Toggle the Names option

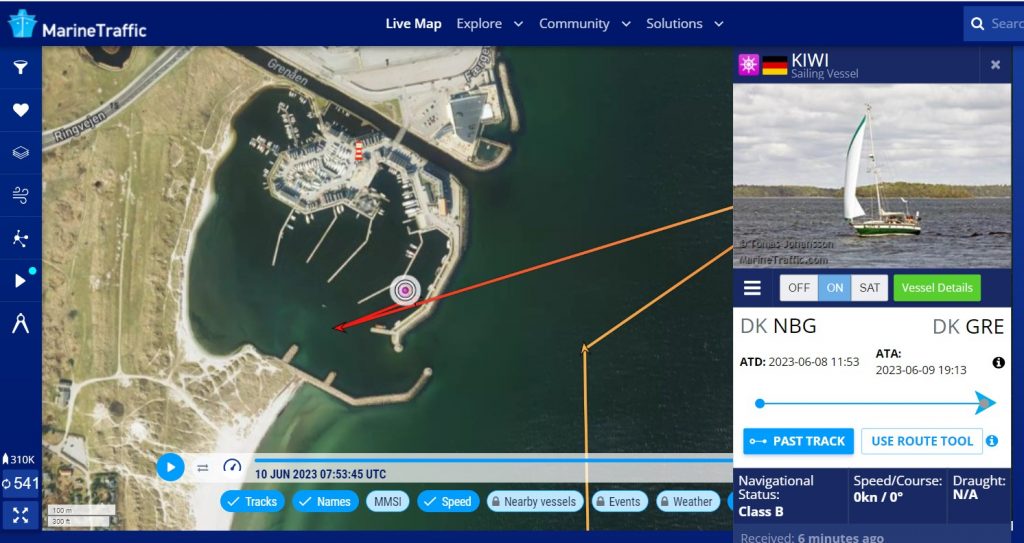325,501
